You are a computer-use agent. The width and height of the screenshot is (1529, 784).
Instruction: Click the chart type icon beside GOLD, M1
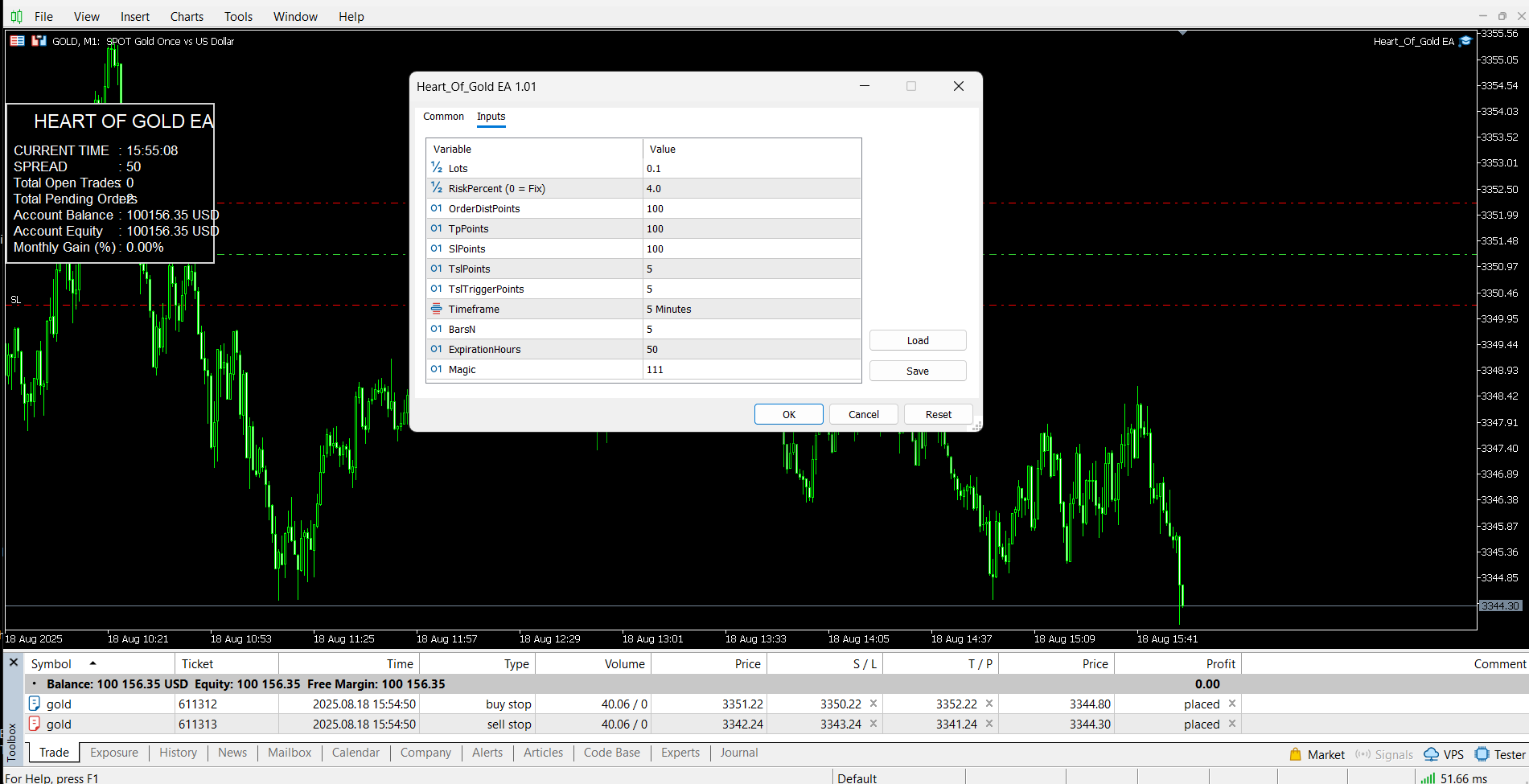coord(39,40)
